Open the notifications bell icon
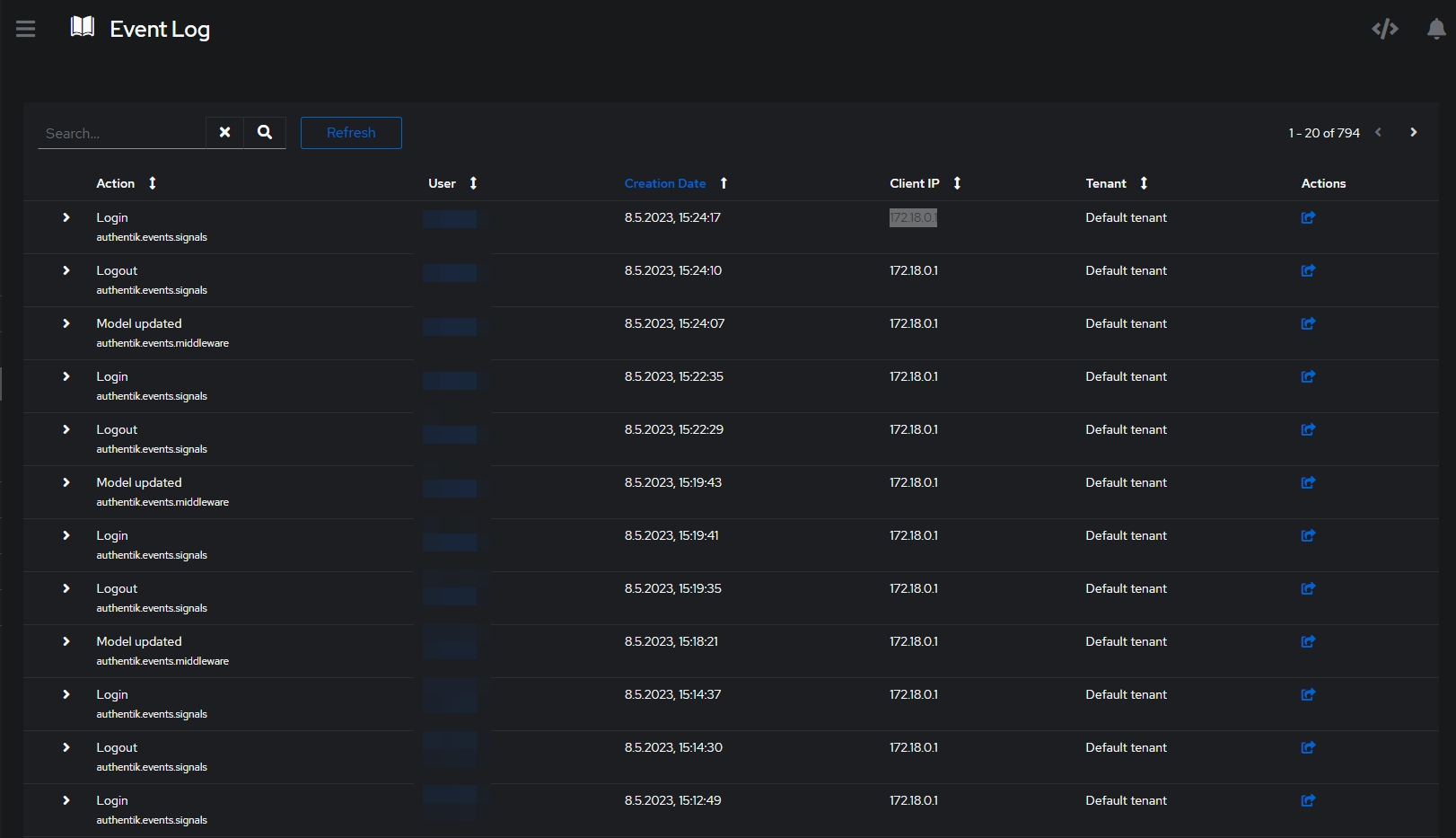This screenshot has height=838, width=1456. [x=1434, y=28]
